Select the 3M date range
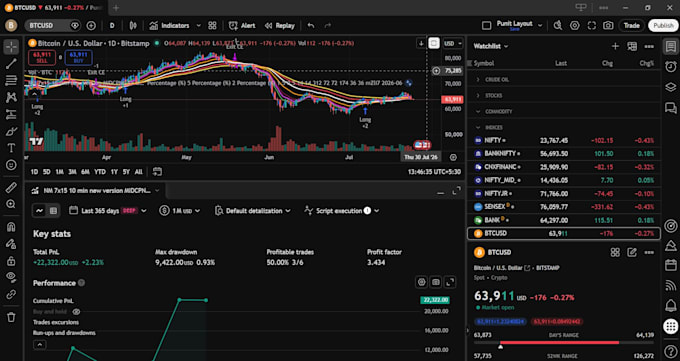Image resolution: width=680 pixels, height=361 pixels. point(72,172)
